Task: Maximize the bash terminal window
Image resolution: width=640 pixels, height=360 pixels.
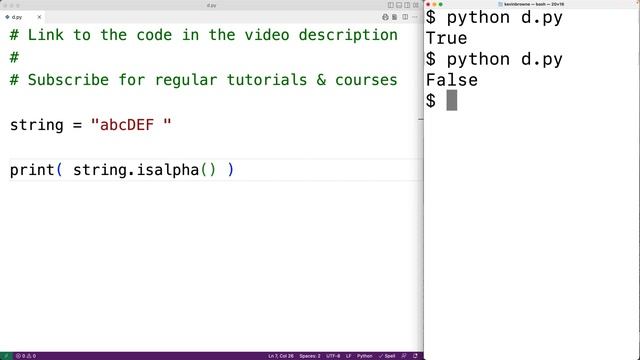Action: pyautogui.click(x=441, y=4)
